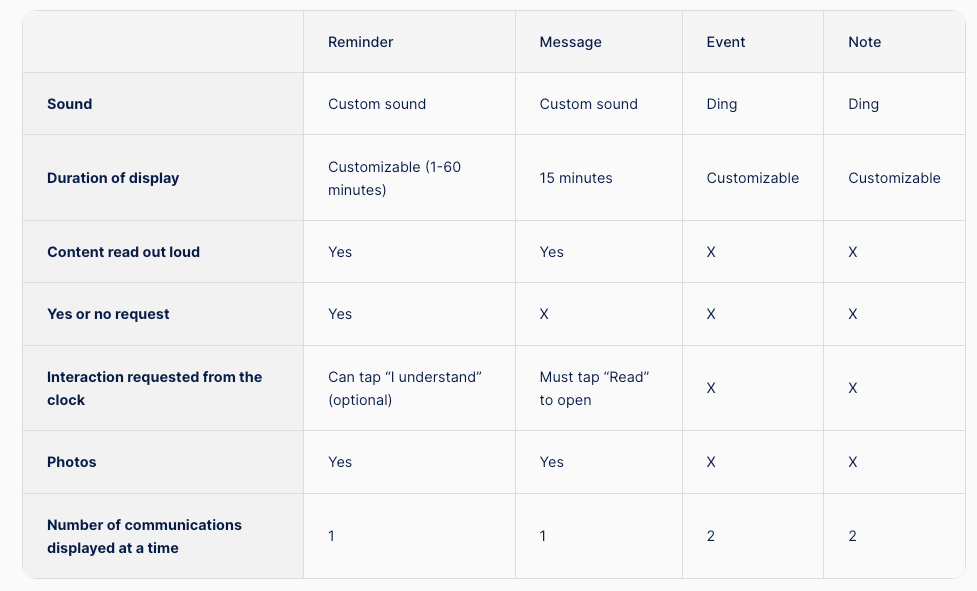Click Ding in the Event column
The image size is (977, 591).
722,104
